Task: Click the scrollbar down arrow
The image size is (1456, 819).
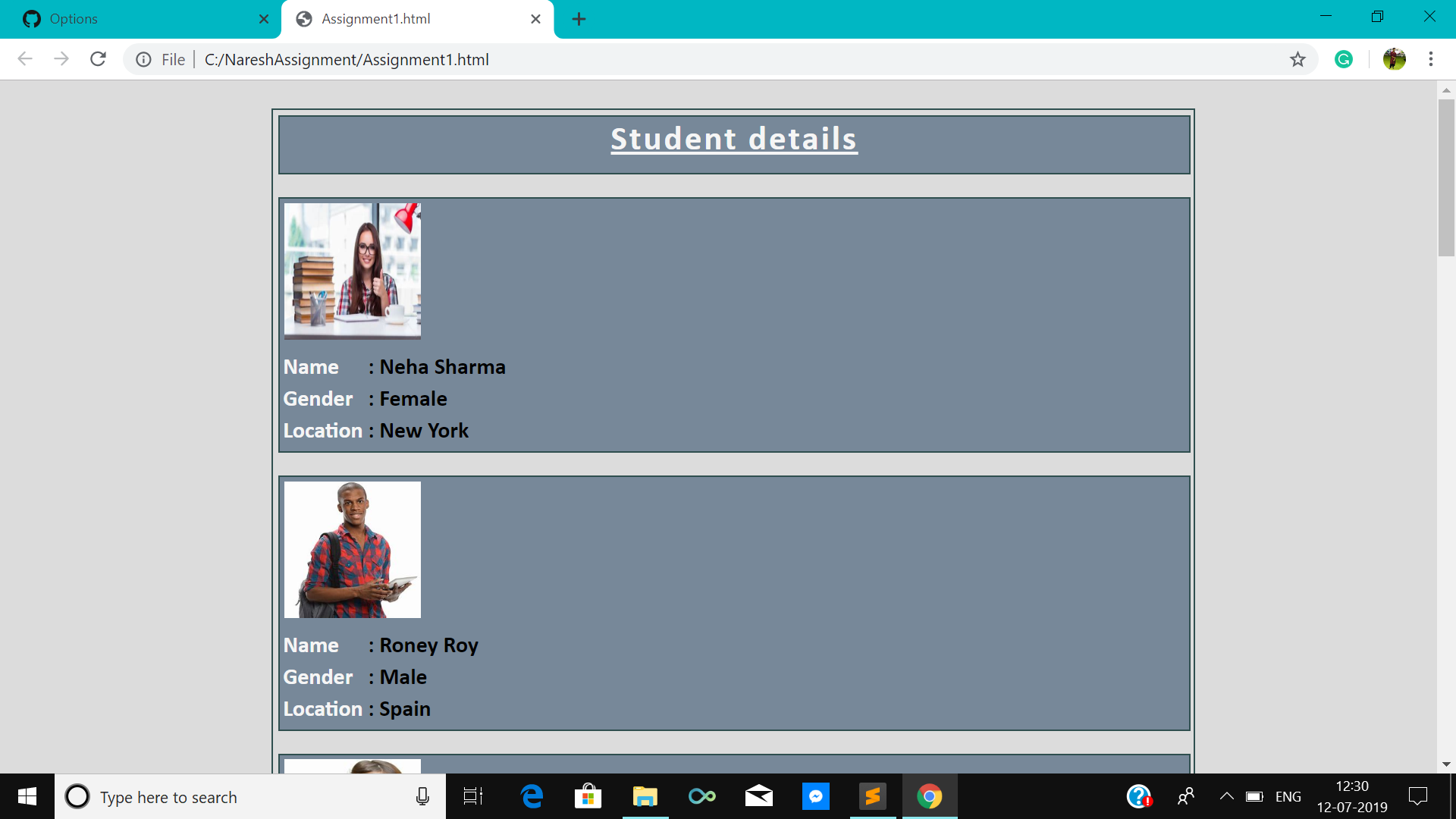Action: point(1446,764)
